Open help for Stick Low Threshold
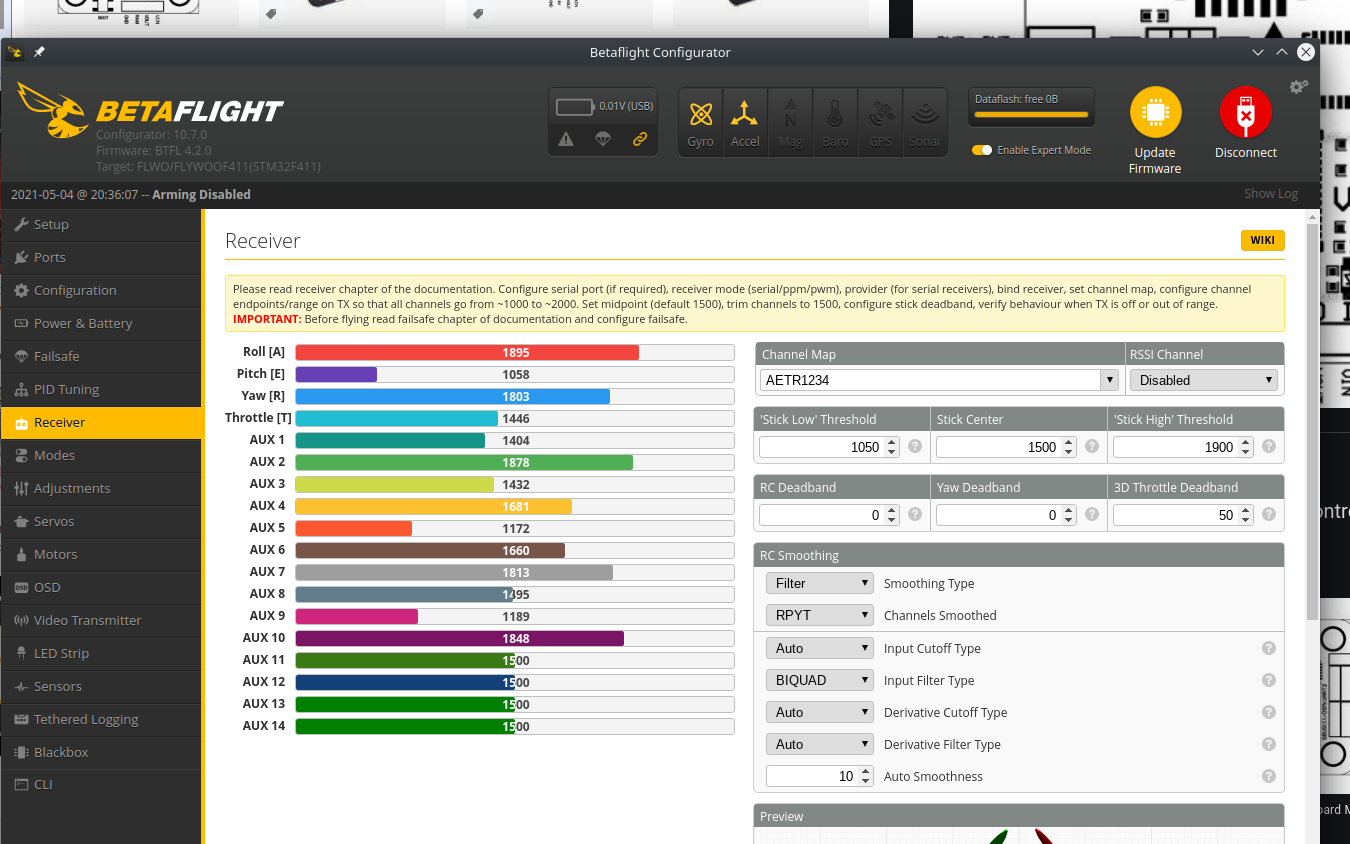 click(x=915, y=447)
